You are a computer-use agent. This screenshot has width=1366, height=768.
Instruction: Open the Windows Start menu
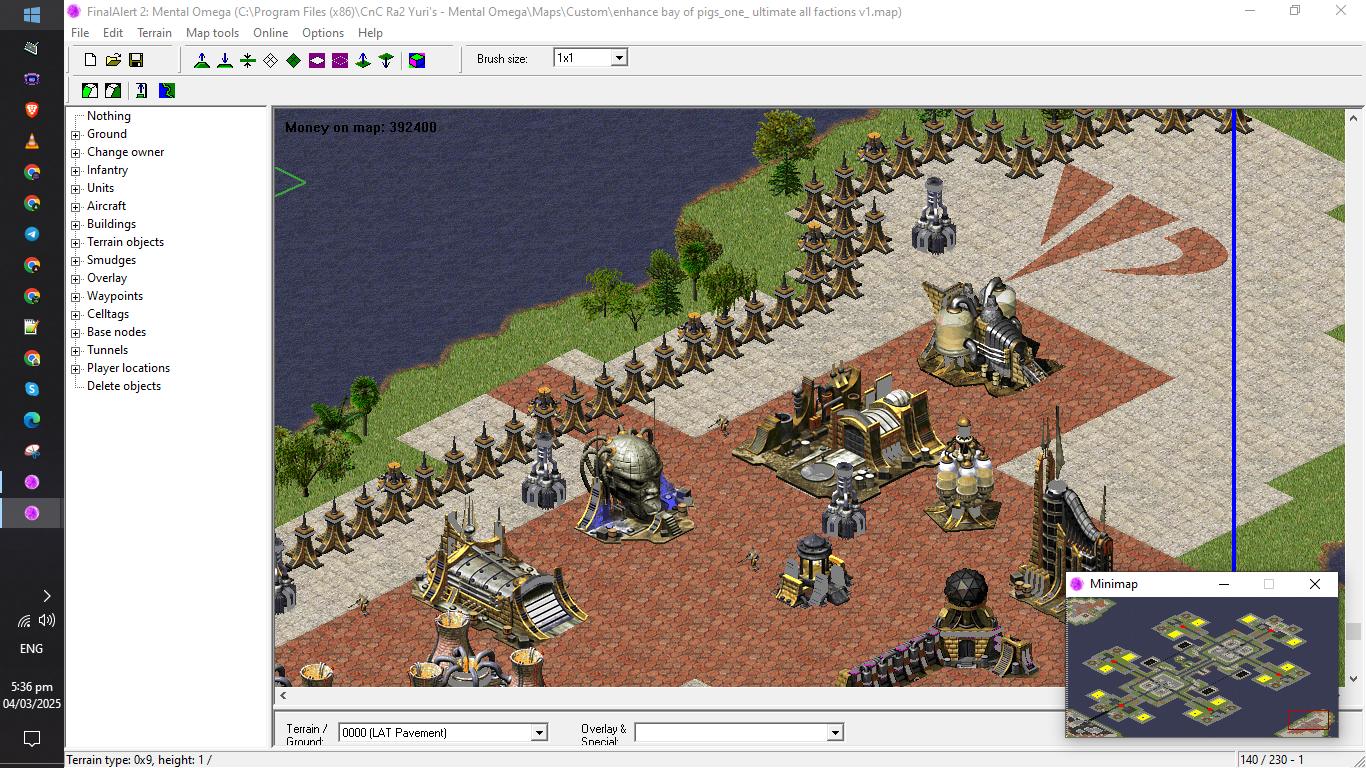tap(31, 15)
